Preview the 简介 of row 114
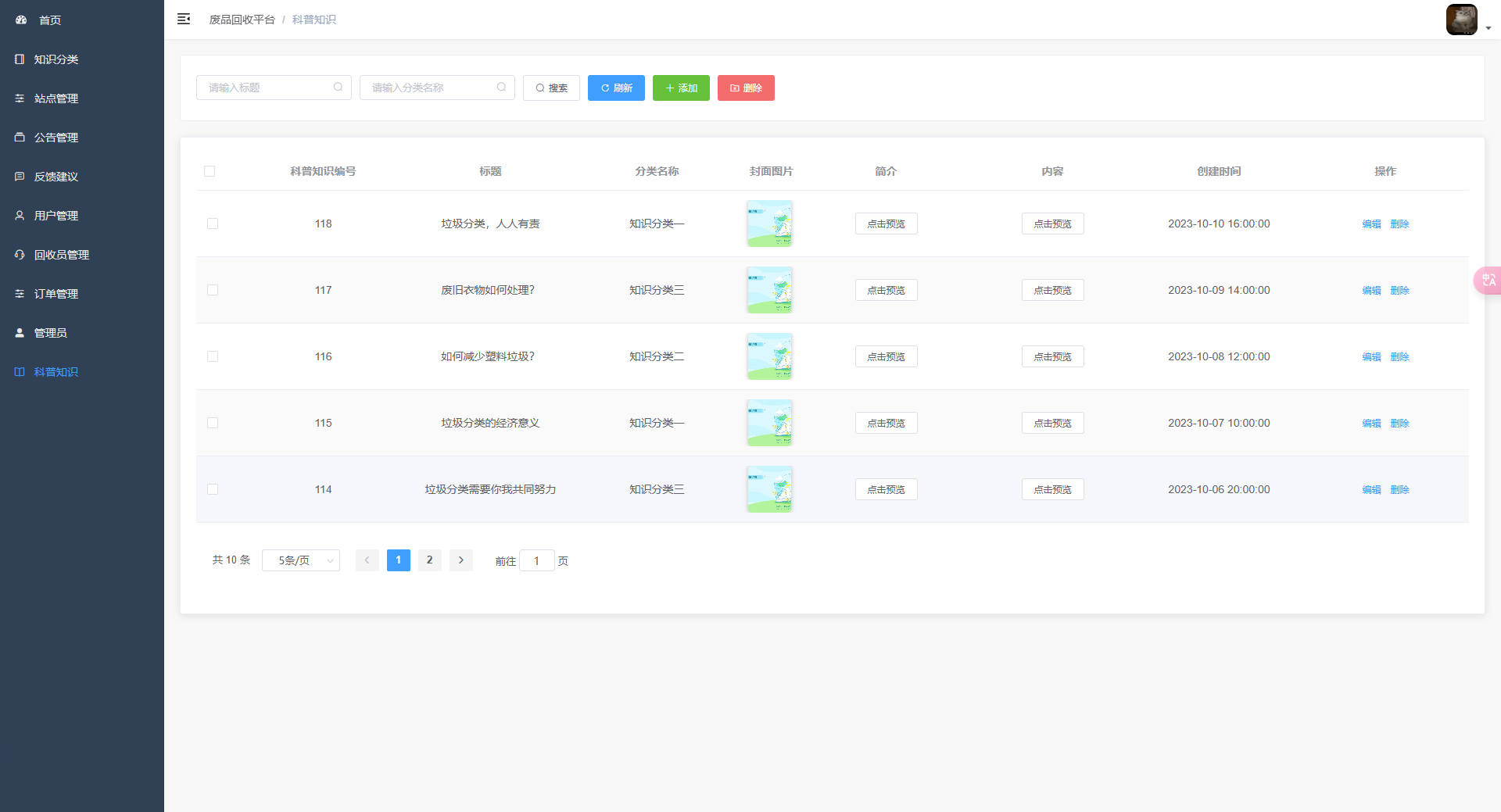This screenshot has height=812, width=1501. (x=886, y=489)
